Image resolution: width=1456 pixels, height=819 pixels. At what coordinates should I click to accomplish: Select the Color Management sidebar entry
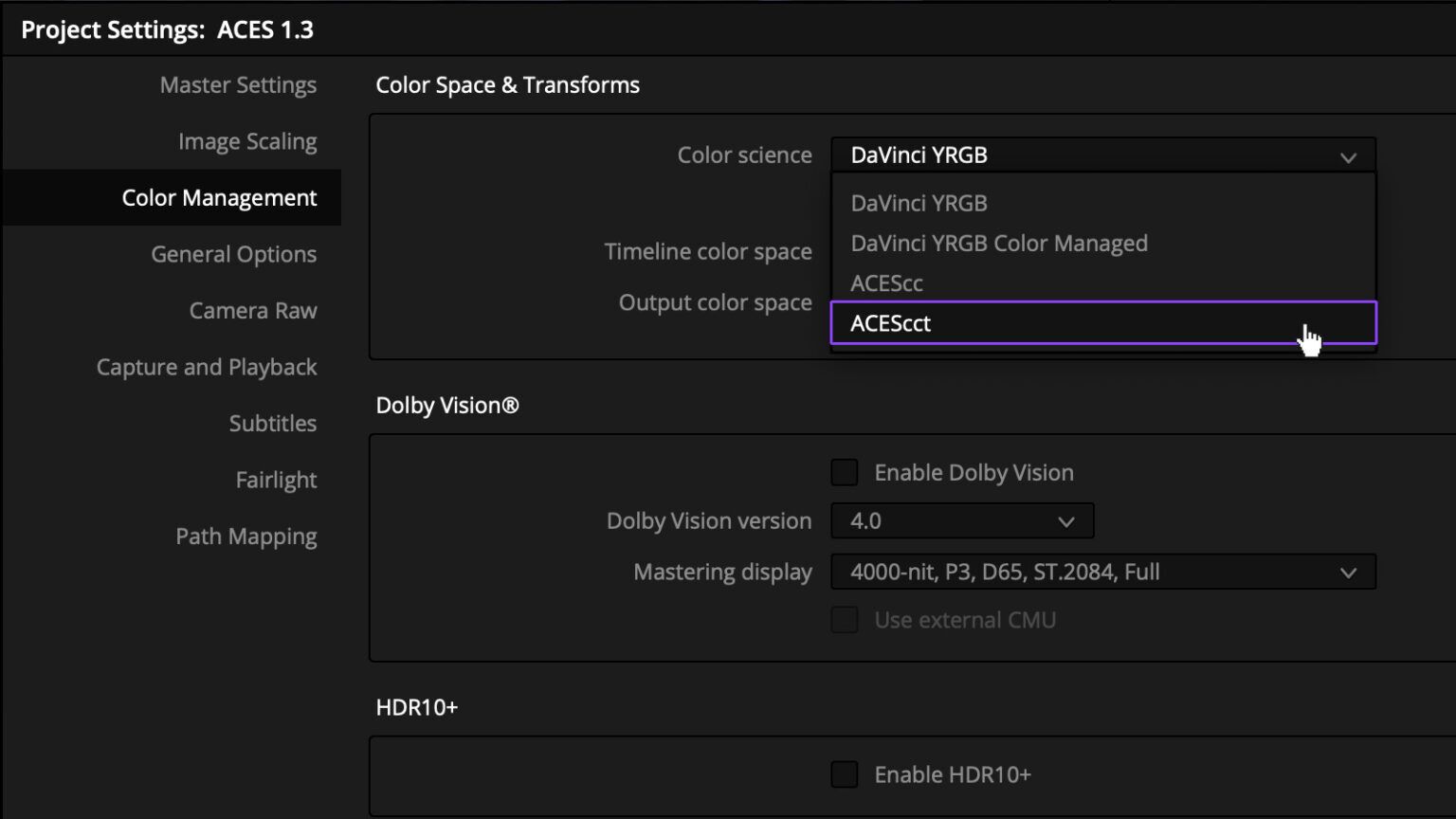[x=219, y=197]
